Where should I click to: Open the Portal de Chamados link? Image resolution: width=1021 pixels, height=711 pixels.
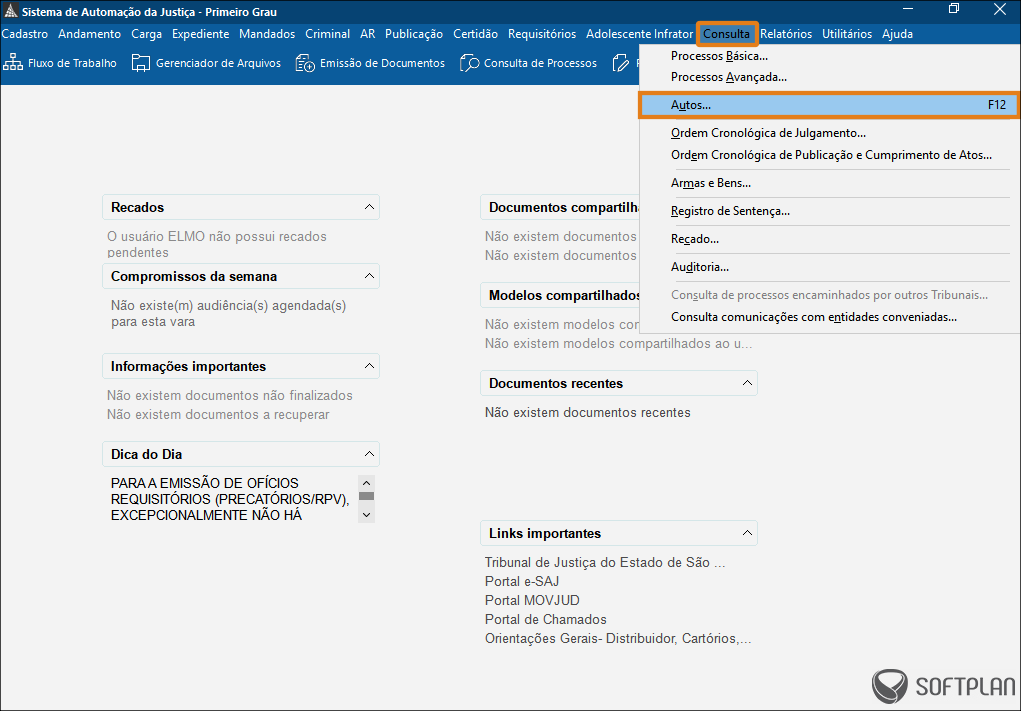[546, 619]
